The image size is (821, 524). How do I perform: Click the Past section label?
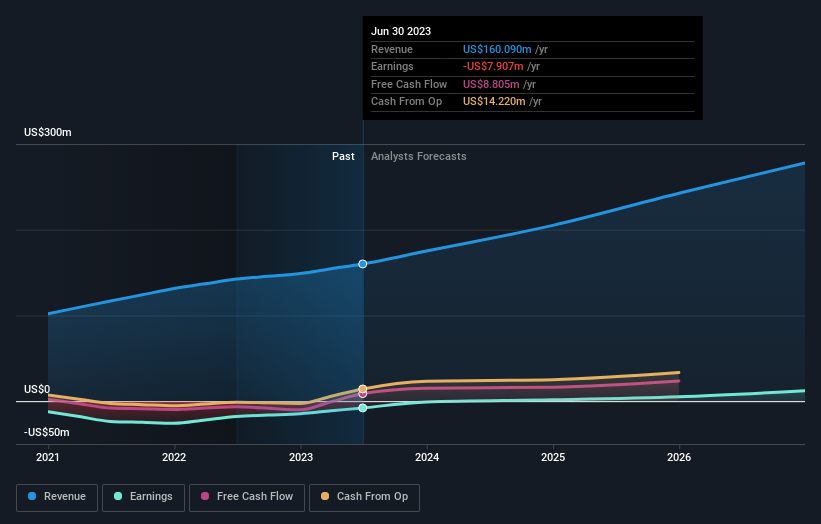(x=343, y=157)
